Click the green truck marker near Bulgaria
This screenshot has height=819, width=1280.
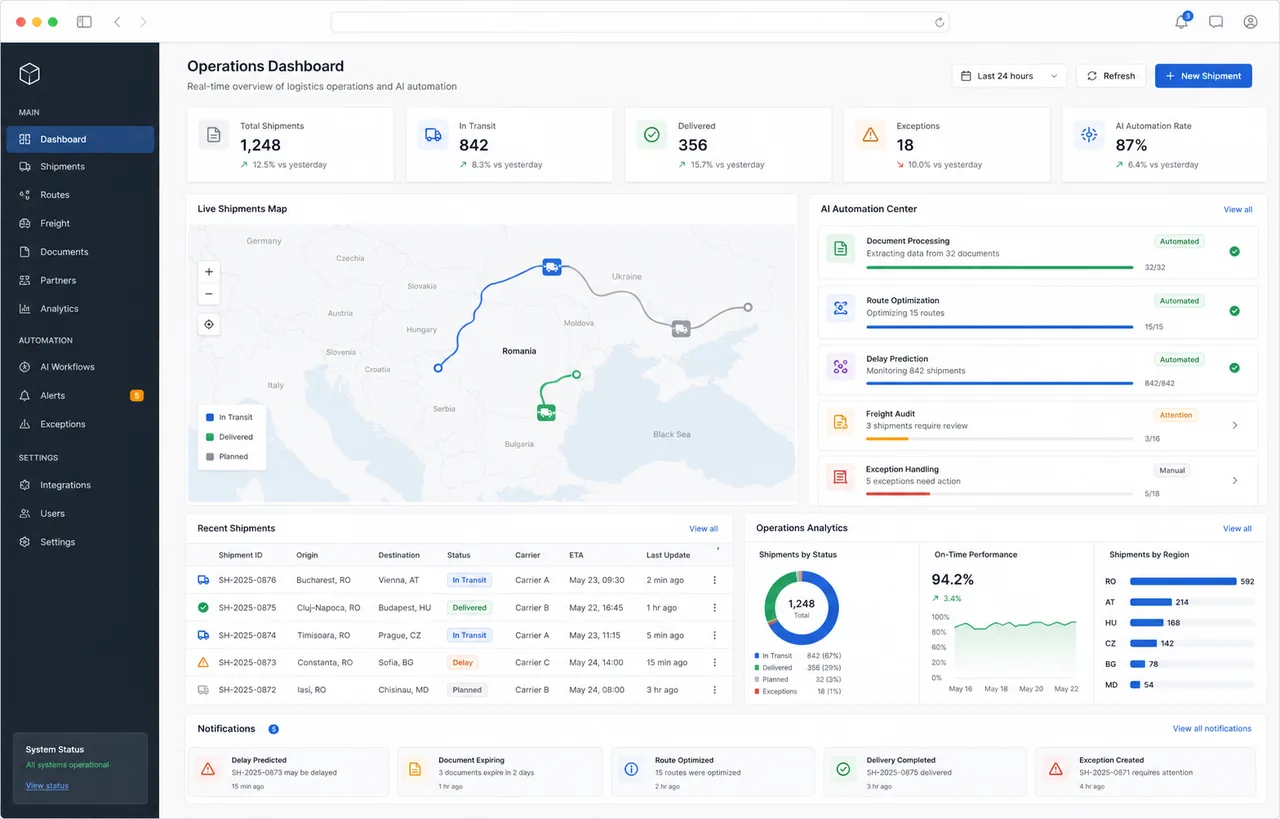coord(546,411)
